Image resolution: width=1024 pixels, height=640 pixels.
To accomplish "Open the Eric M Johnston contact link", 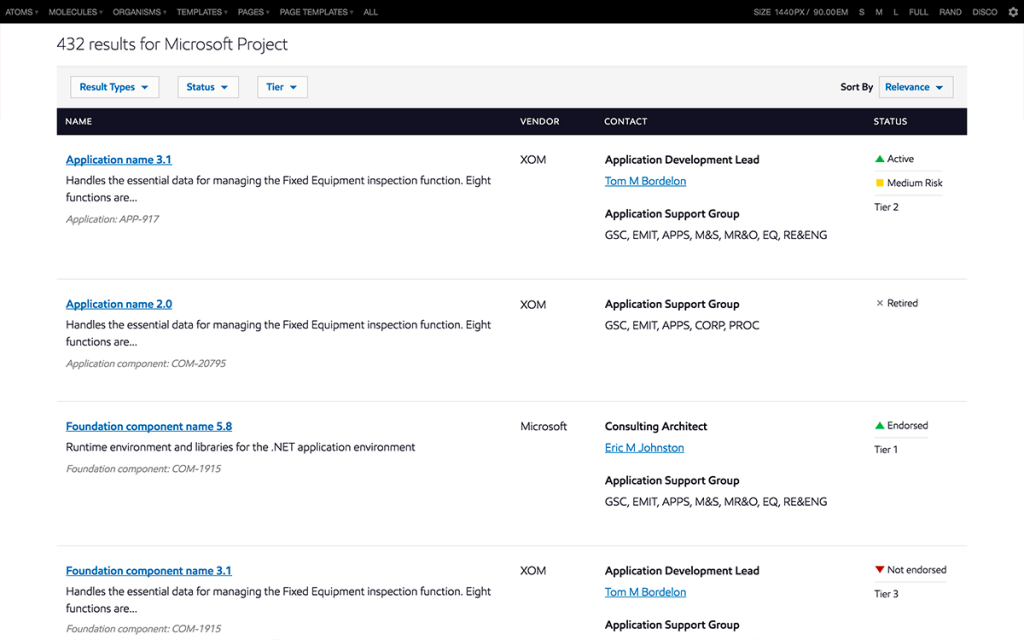I will [644, 448].
